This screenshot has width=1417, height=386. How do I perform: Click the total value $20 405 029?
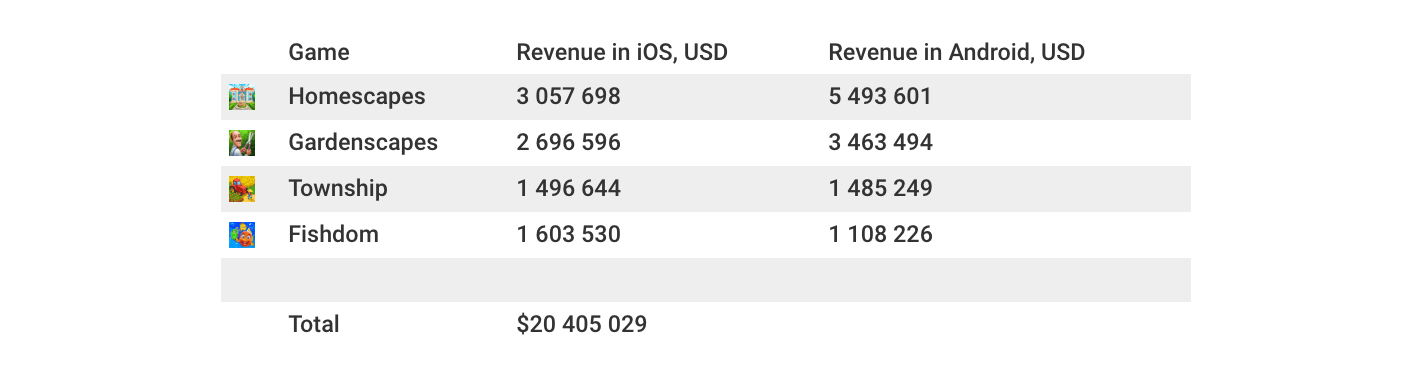(582, 325)
